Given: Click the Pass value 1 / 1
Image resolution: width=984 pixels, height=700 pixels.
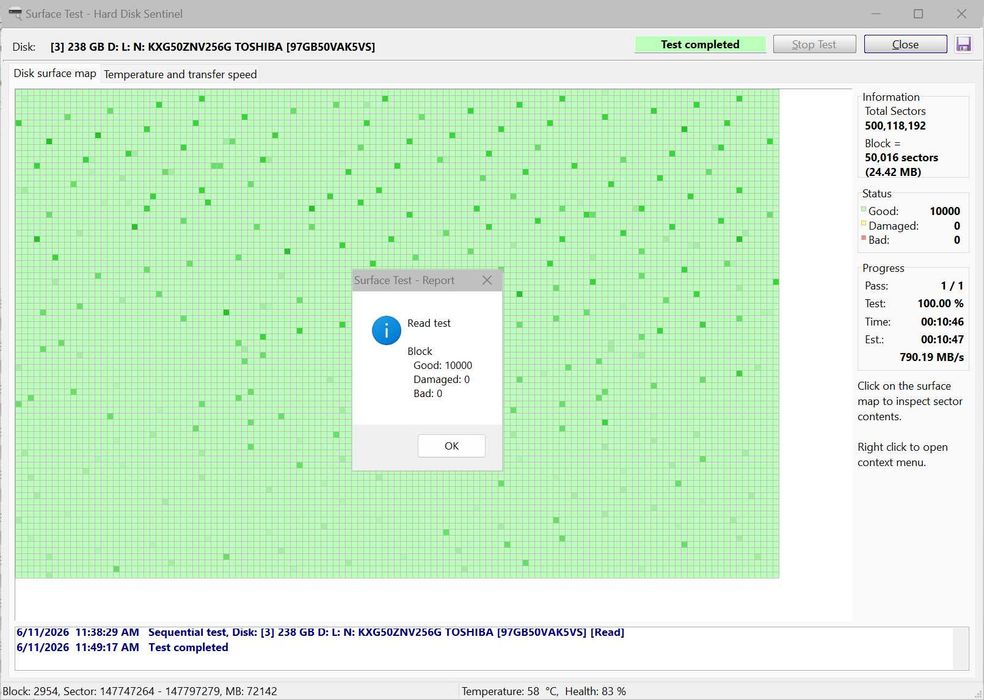Looking at the screenshot, I should coord(951,286).
